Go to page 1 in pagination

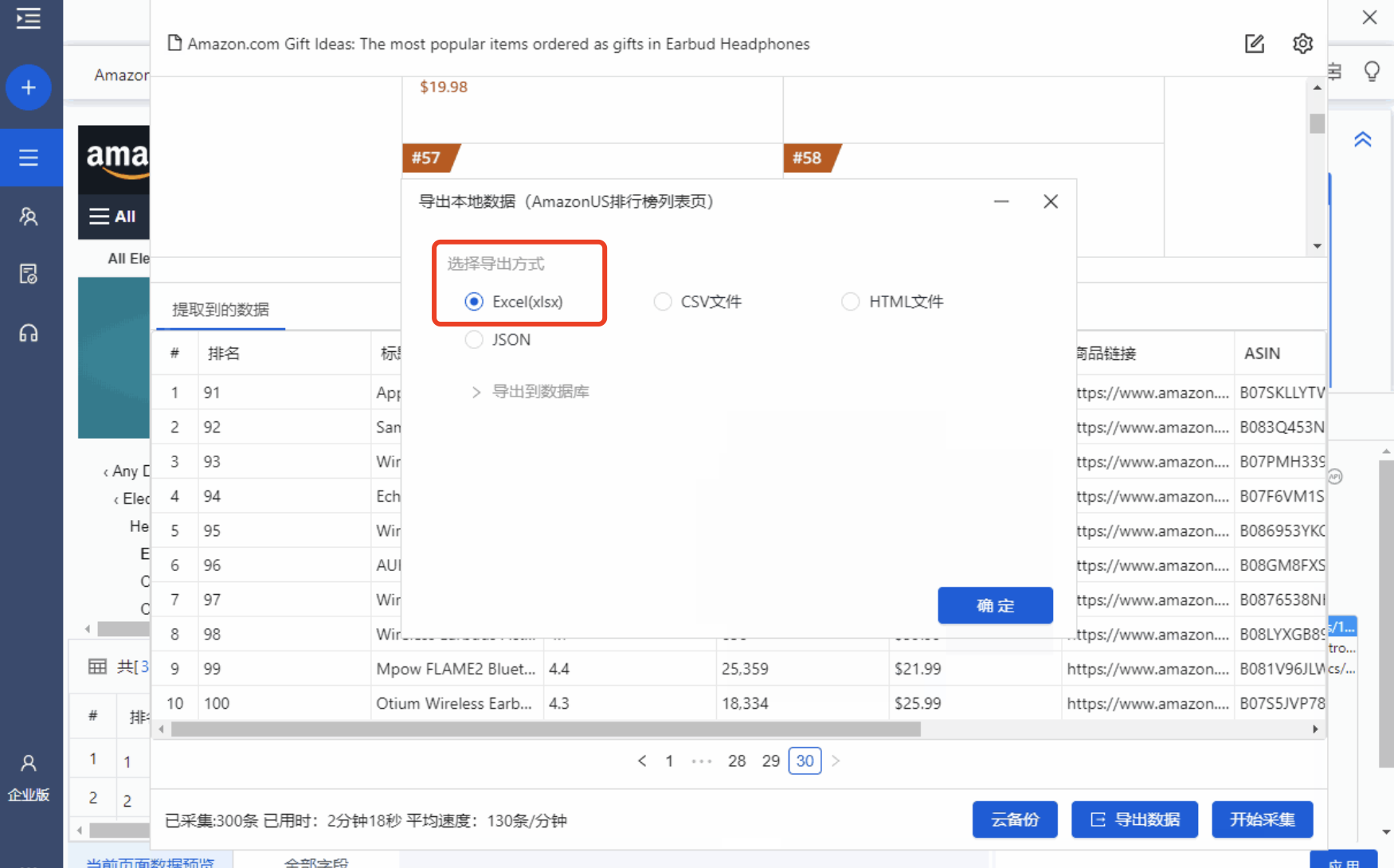(x=670, y=761)
